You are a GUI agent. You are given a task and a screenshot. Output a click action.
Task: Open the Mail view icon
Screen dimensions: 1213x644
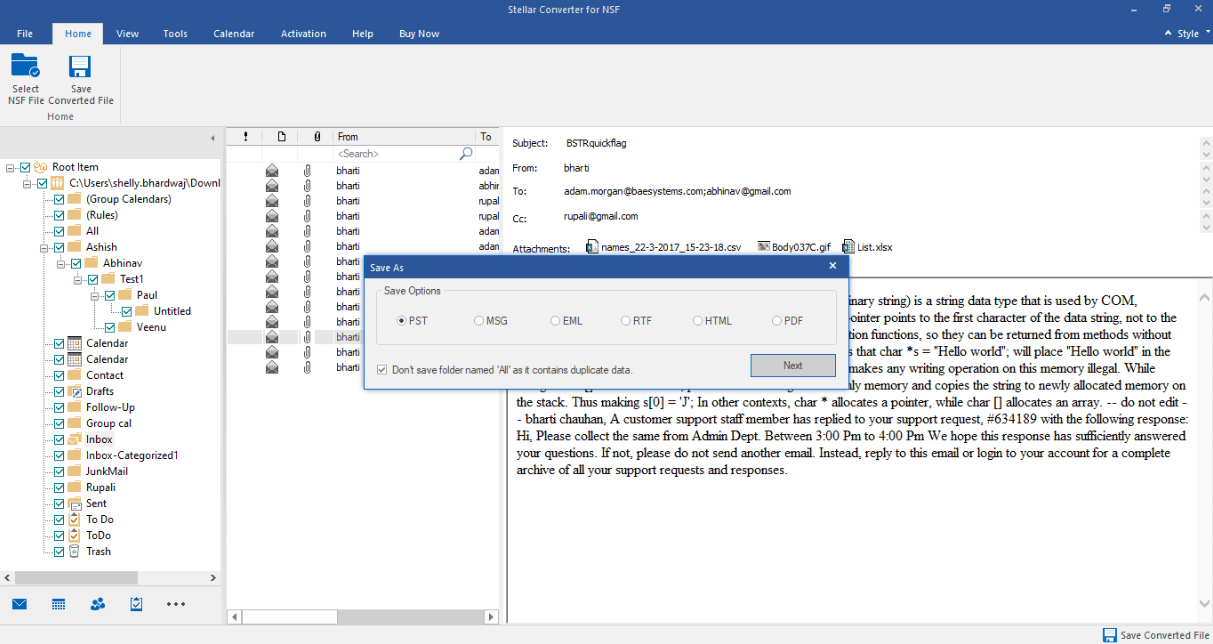pyautogui.click(x=20, y=604)
